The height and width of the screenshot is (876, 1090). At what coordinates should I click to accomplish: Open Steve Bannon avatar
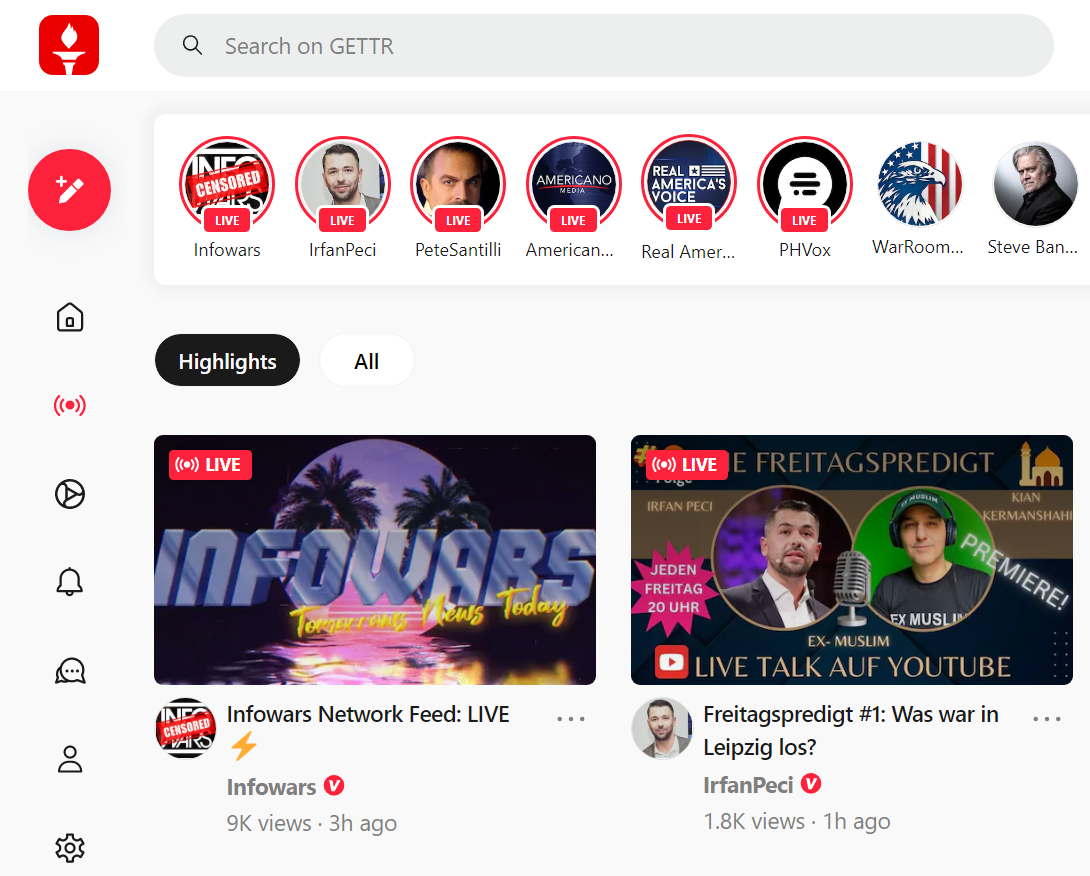1035,184
